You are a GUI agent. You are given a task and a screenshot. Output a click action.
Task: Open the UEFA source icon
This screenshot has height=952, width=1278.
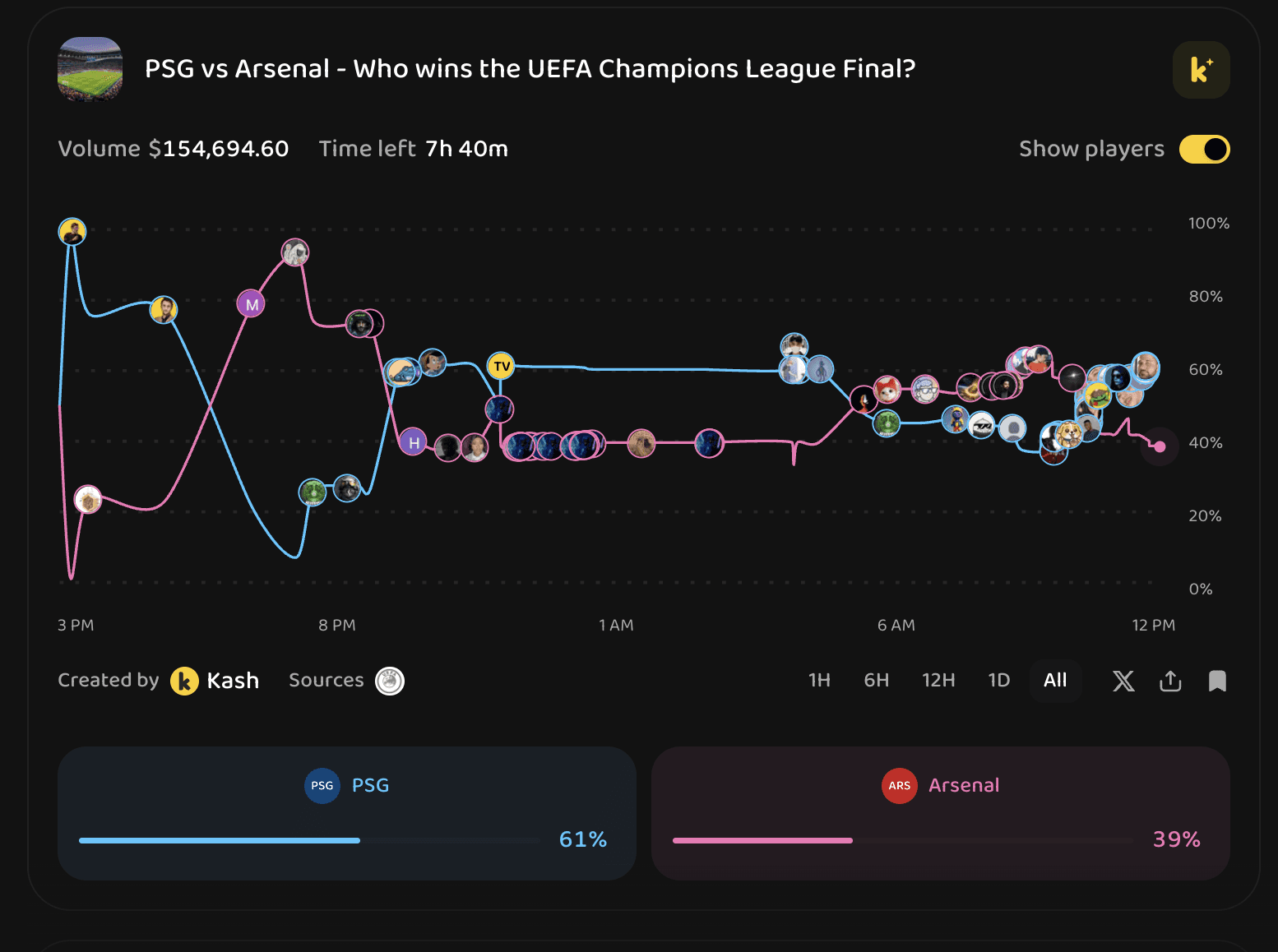tap(390, 681)
